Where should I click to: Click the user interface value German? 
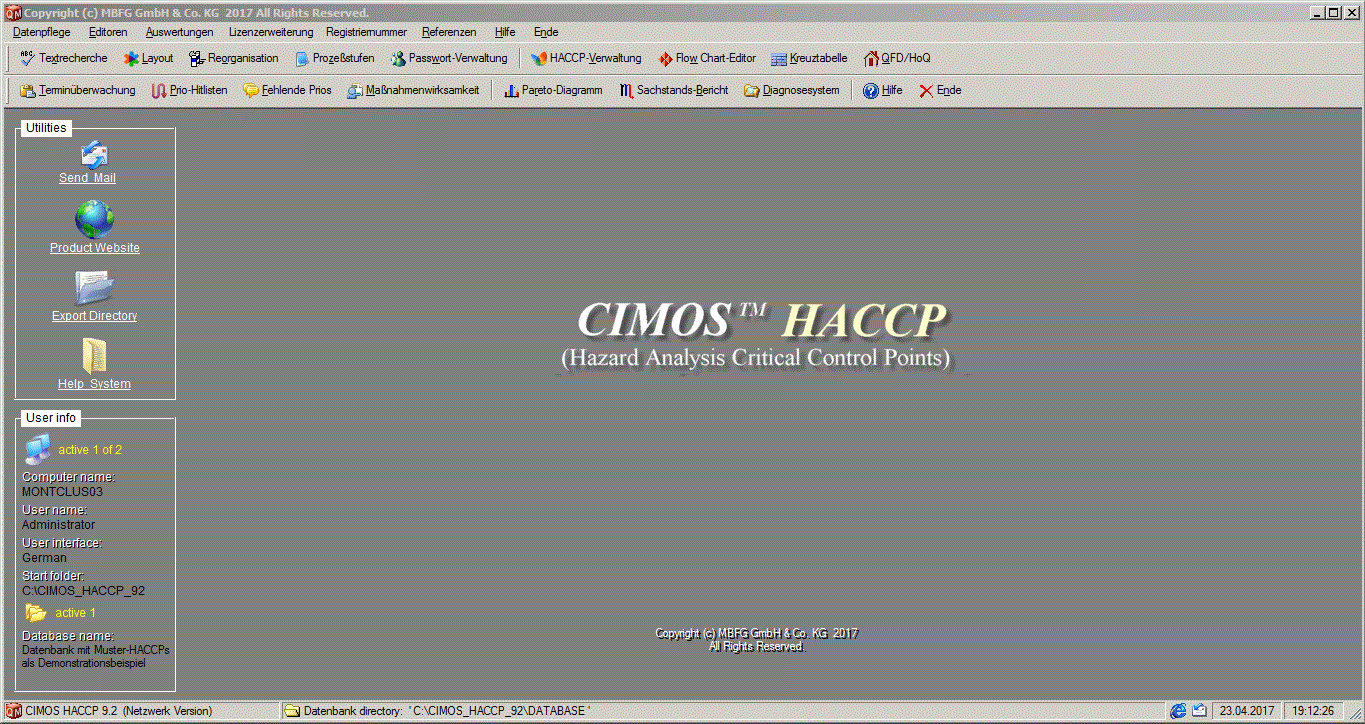click(x=44, y=558)
